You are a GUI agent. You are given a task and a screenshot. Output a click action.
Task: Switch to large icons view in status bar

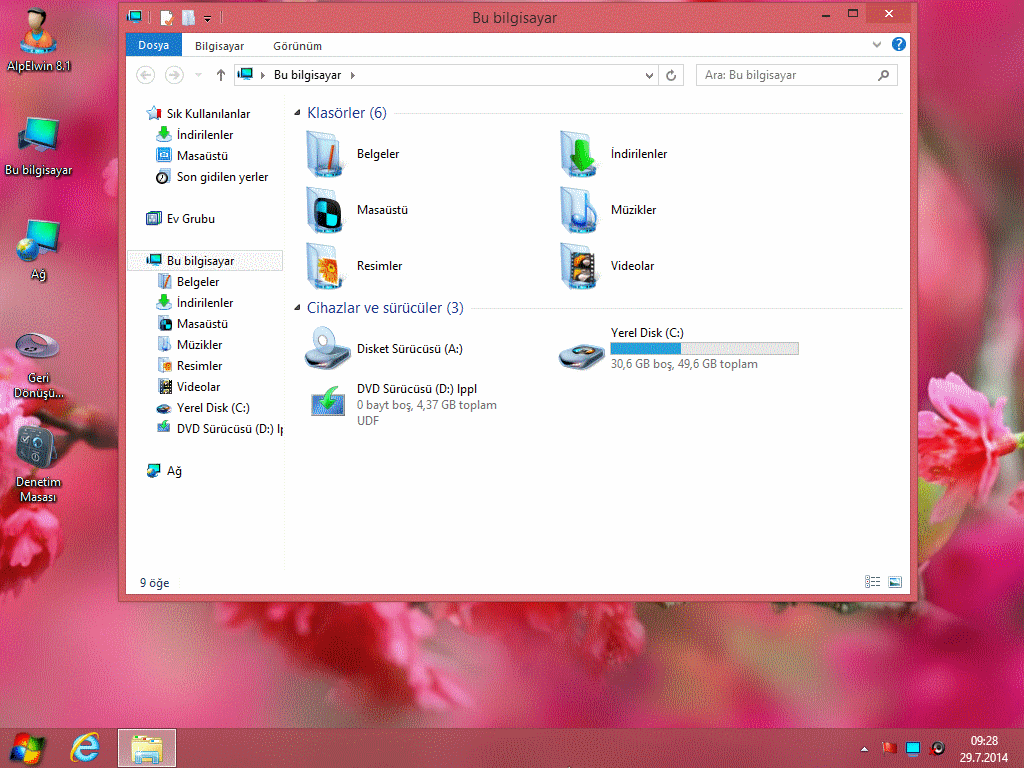coord(895,582)
